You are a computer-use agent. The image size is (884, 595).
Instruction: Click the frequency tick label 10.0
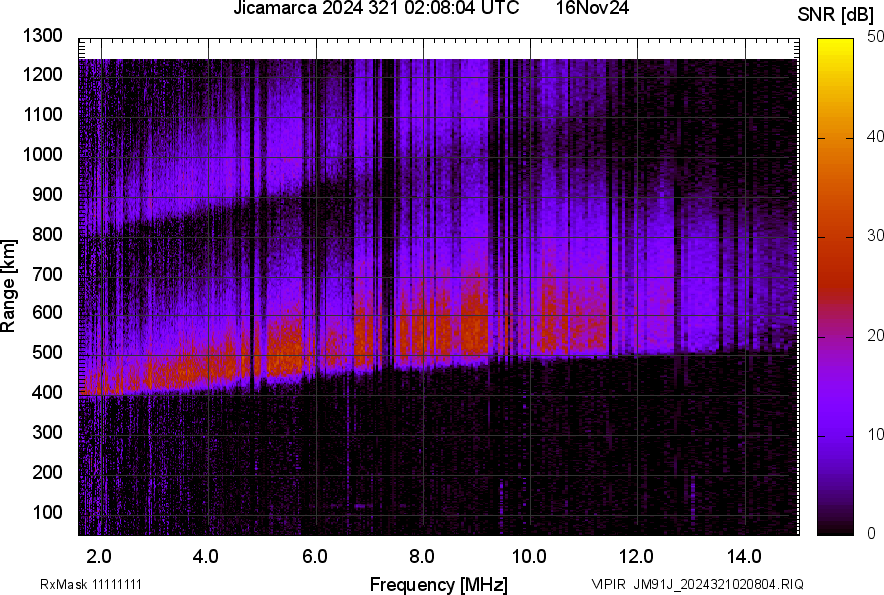[x=529, y=557]
